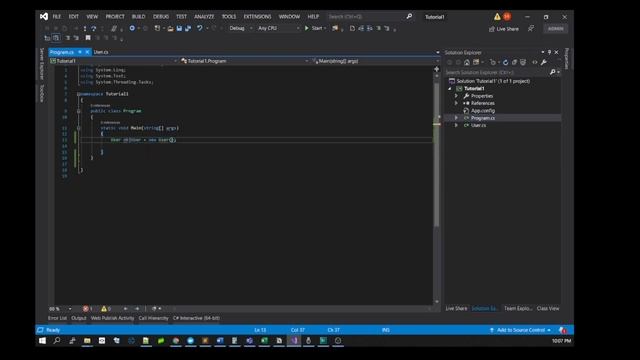
Task: Click the yellow warning notification icon
Action: (497, 17)
